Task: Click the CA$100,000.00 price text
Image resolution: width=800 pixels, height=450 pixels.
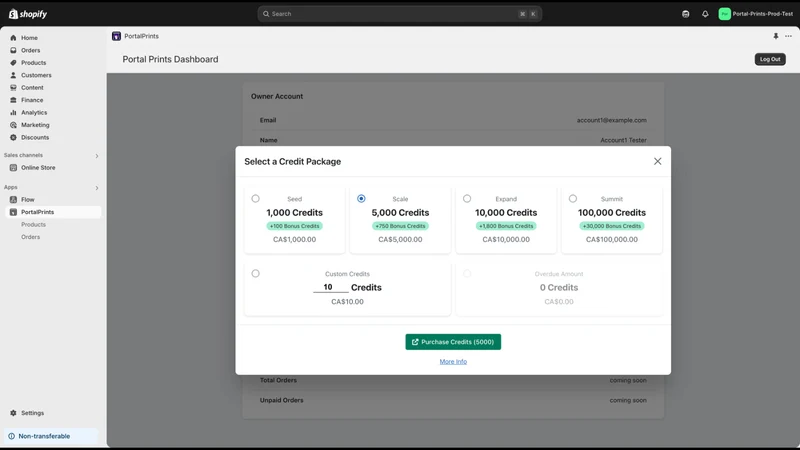Action: pos(612,239)
